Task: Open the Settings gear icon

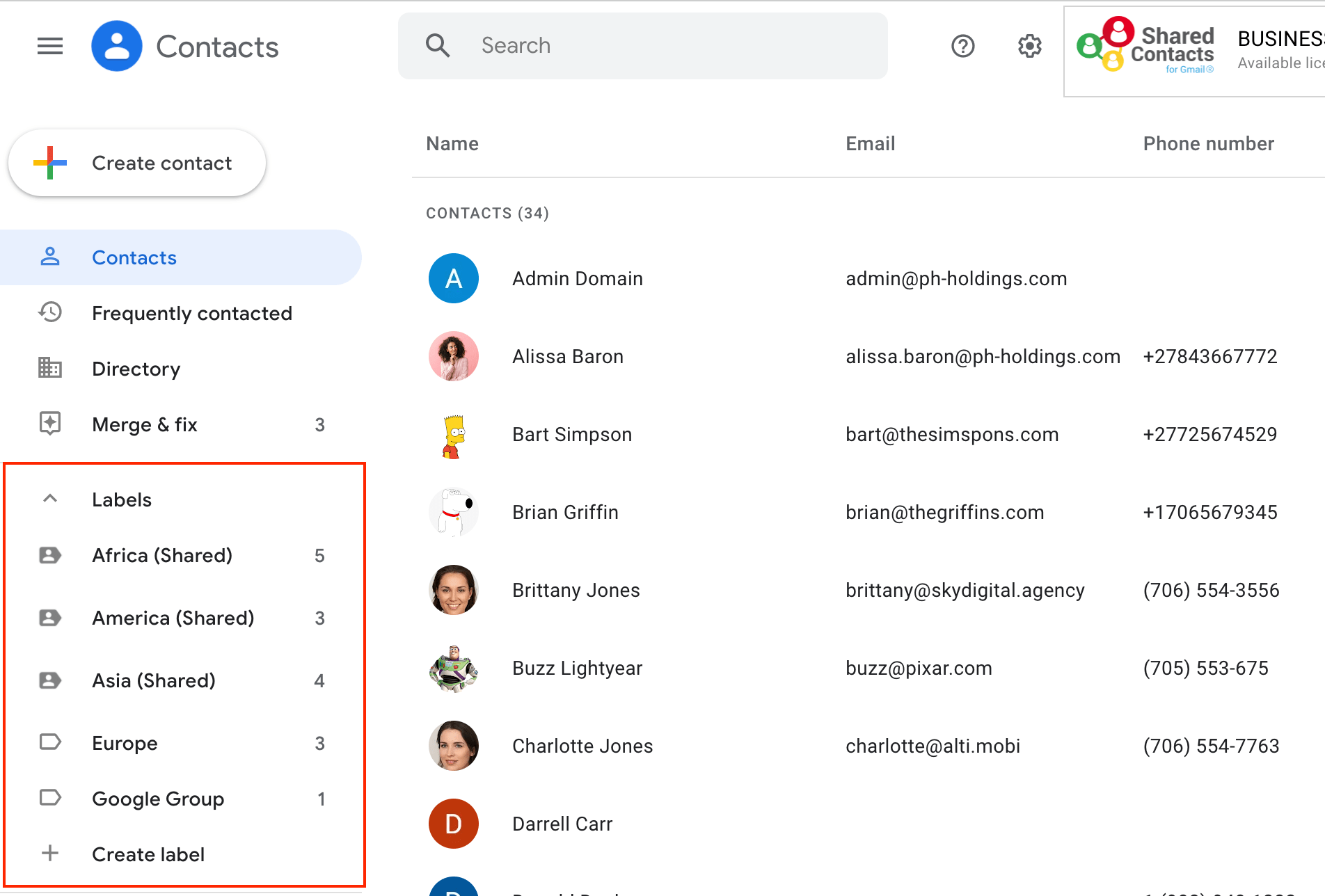Action: point(1030,46)
